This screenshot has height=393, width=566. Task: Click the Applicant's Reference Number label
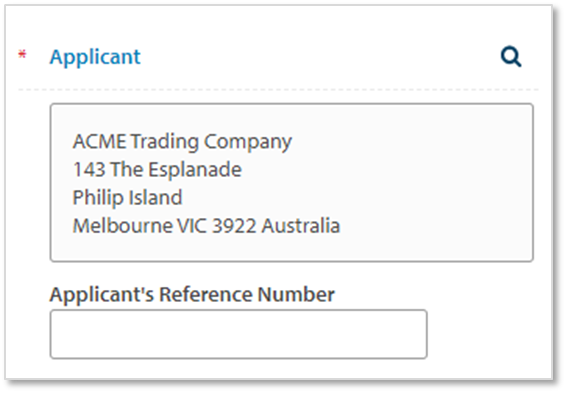192,294
